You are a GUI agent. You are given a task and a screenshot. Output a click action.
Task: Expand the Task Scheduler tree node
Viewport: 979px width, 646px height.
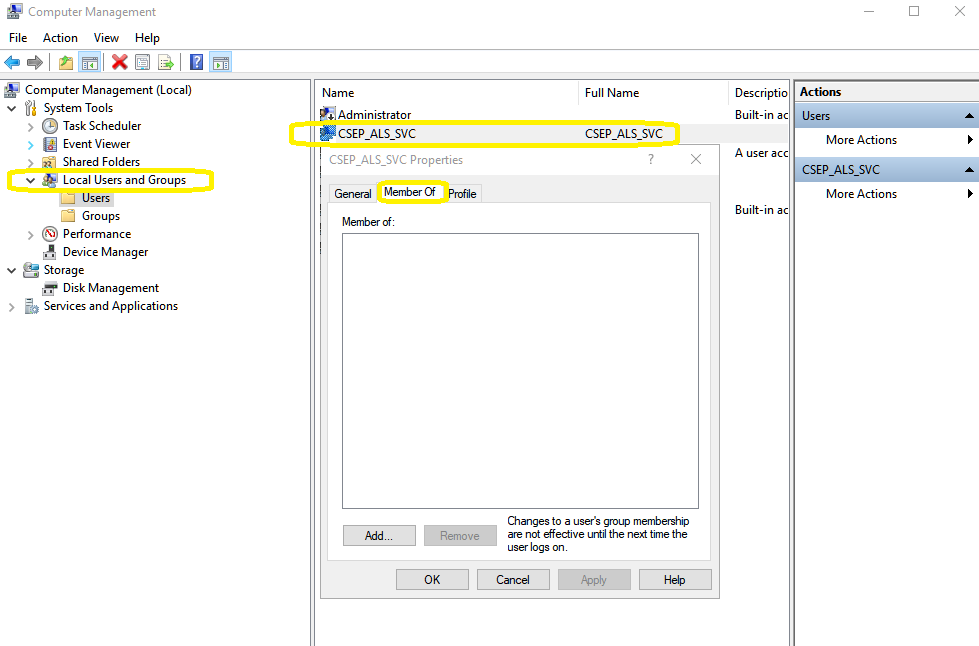tap(29, 125)
